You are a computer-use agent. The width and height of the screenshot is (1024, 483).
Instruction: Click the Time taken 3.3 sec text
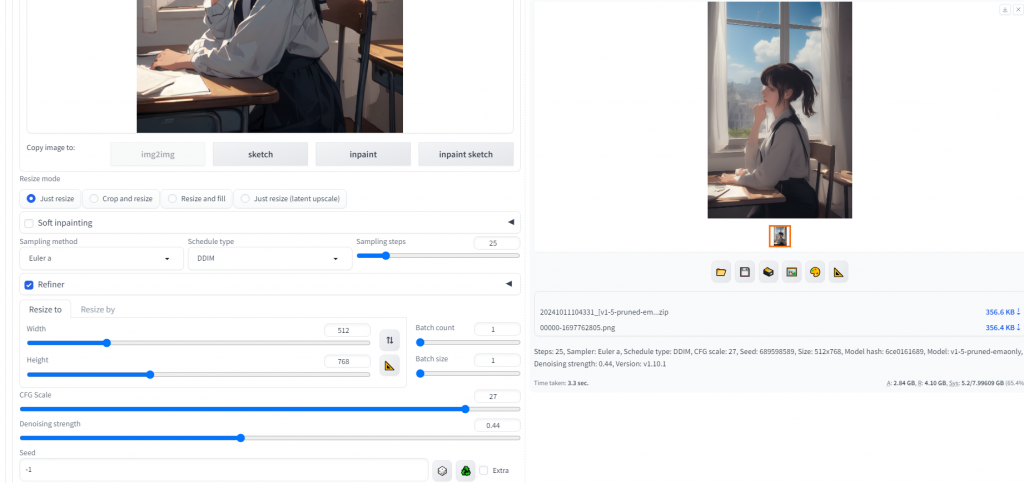(561, 383)
